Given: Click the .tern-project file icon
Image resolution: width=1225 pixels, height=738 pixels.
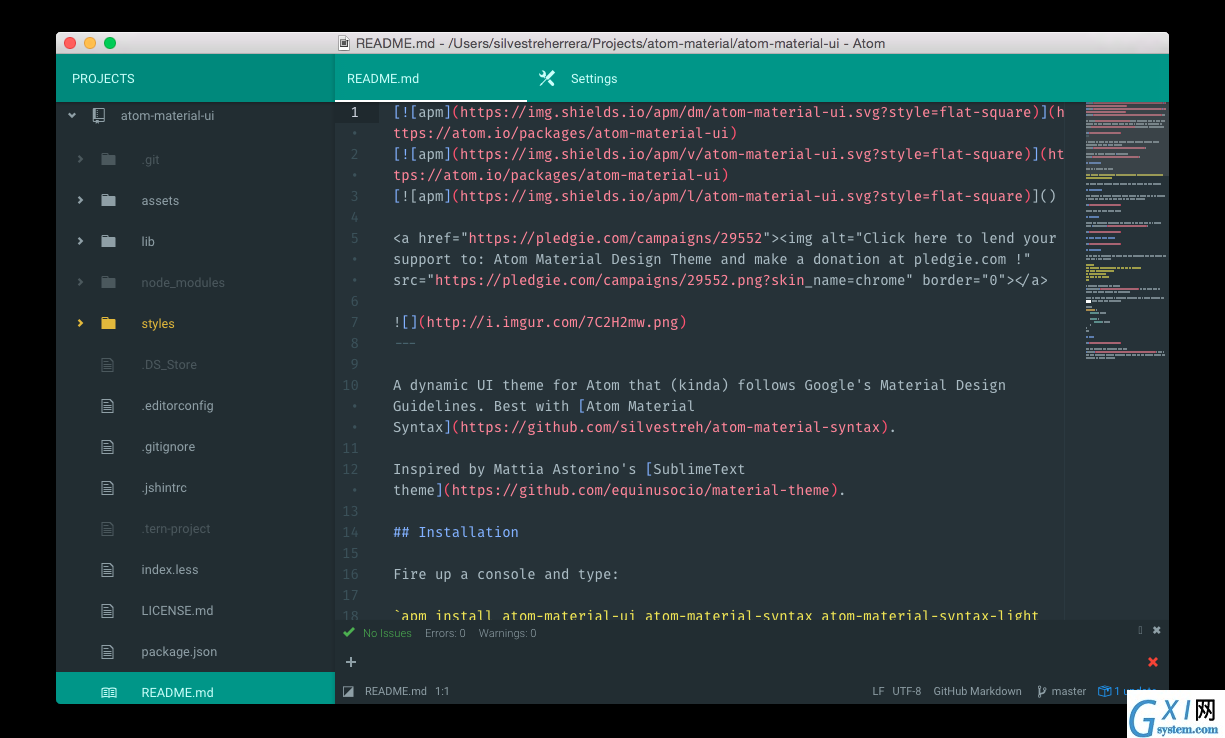Looking at the screenshot, I should click(108, 529).
